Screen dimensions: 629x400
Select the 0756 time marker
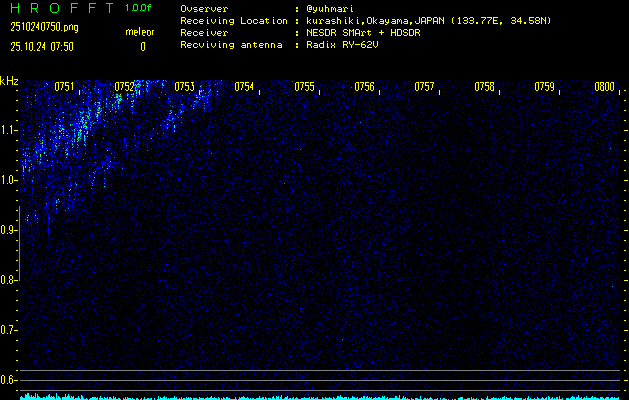364,87
